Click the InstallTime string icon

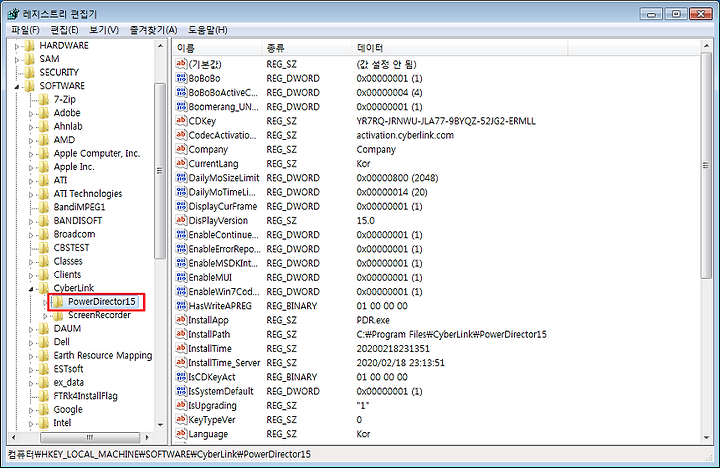pos(181,349)
